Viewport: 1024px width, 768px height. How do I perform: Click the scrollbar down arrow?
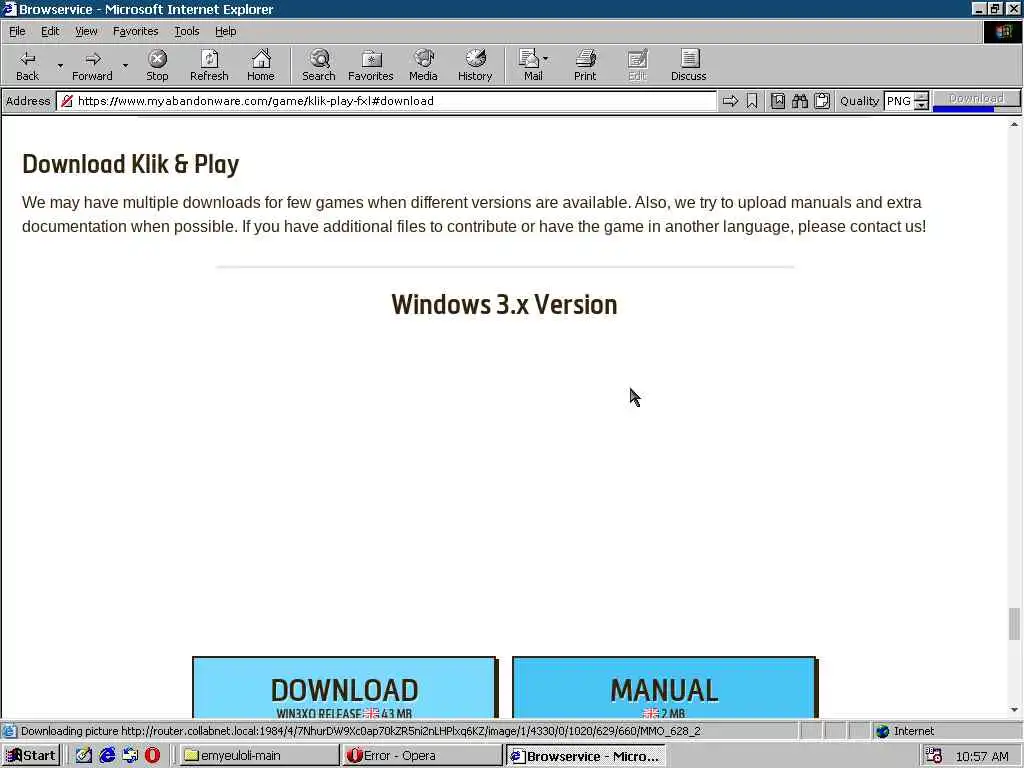(1014, 710)
